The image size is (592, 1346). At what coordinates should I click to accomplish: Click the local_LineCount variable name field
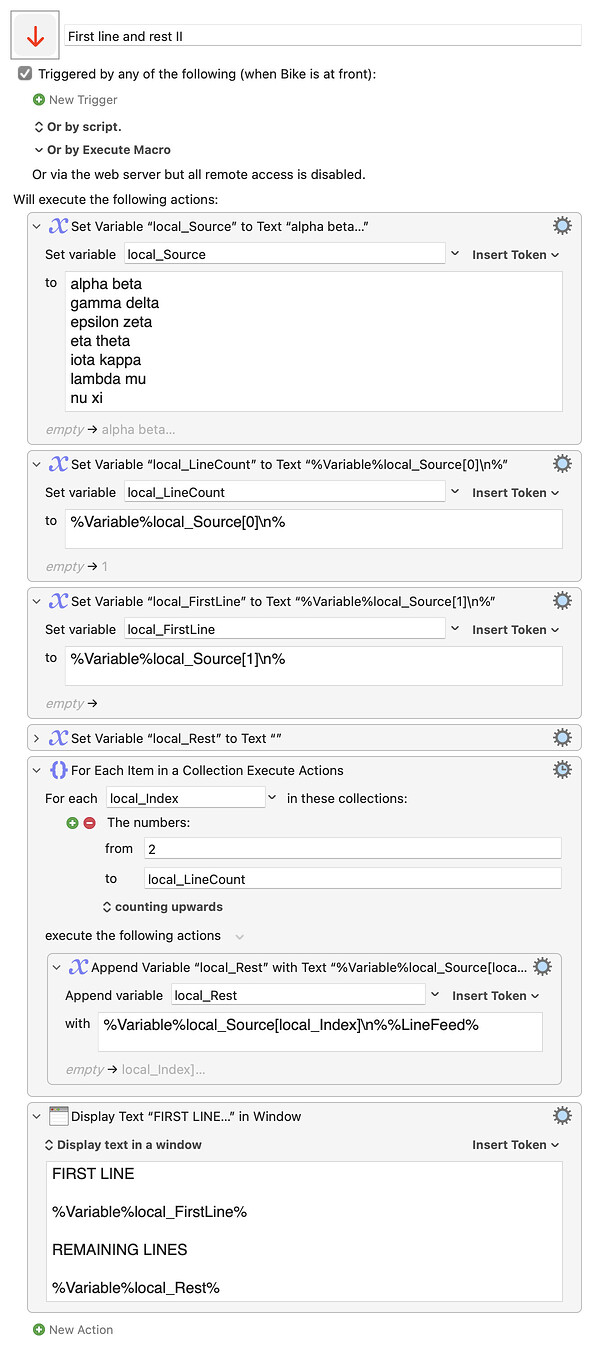(285, 492)
